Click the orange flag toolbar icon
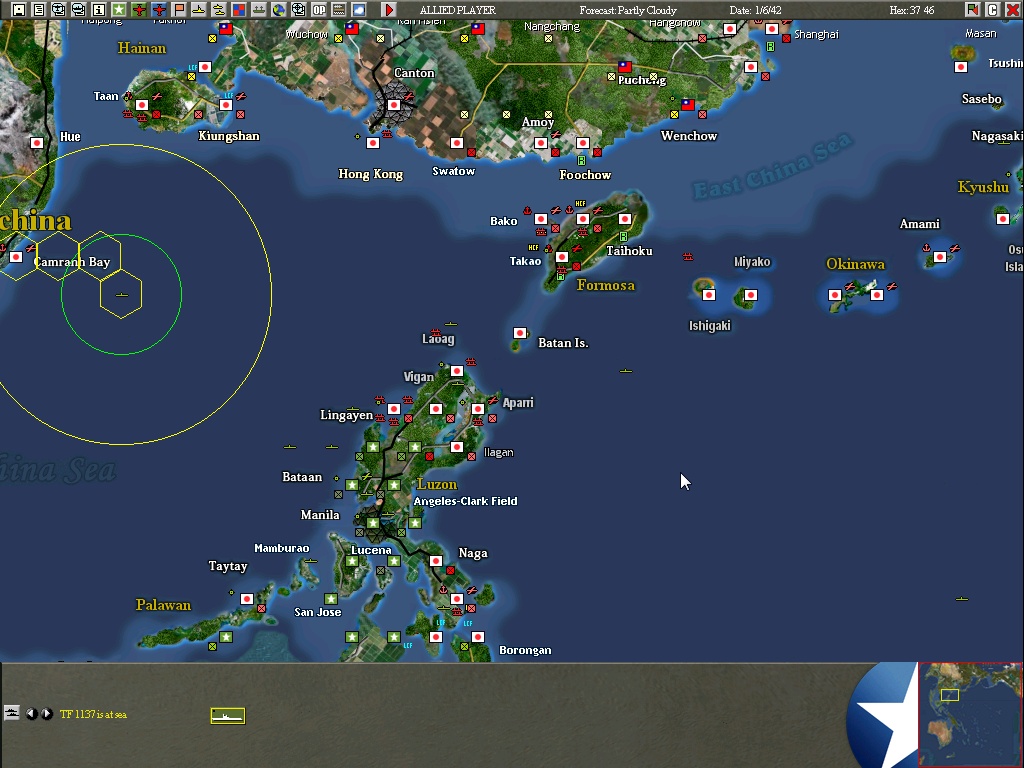The height and width of the screenshot is (768, 1024). point(179,10)
